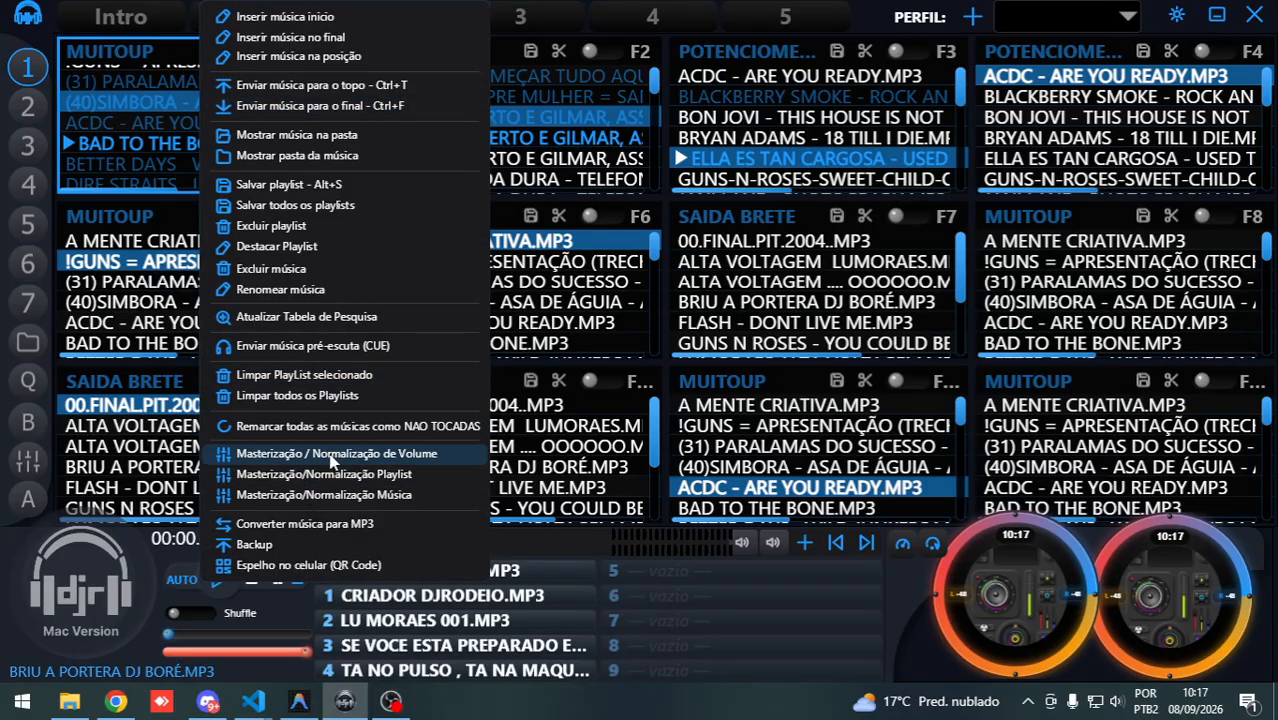This screenshot has height=720, width=1278.
Task: Click the scissors icon on the F4 playlist
Action: click(1171, 51)
